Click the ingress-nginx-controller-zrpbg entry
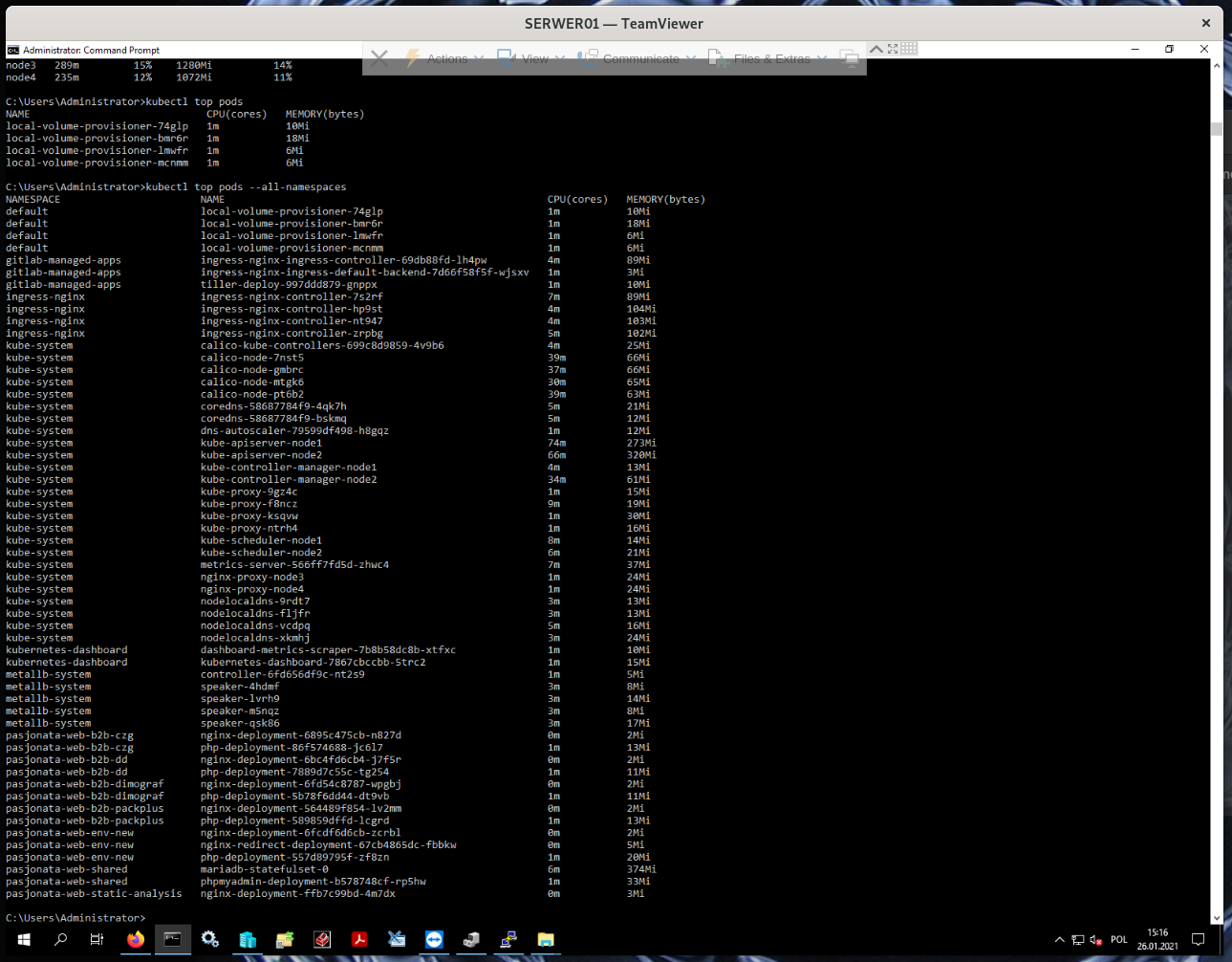 [292, 334]
